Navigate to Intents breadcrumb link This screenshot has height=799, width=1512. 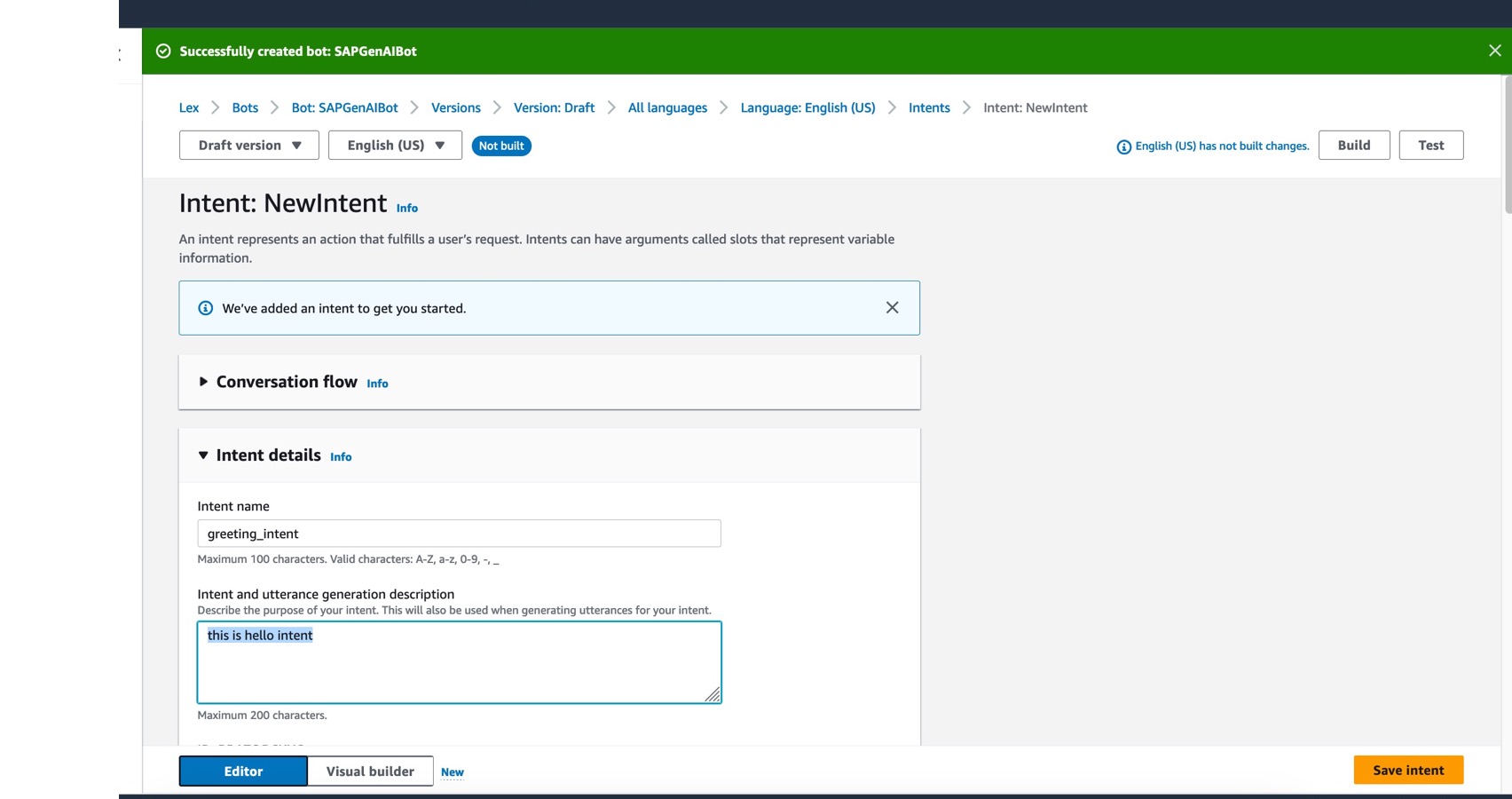pos(928,107)
